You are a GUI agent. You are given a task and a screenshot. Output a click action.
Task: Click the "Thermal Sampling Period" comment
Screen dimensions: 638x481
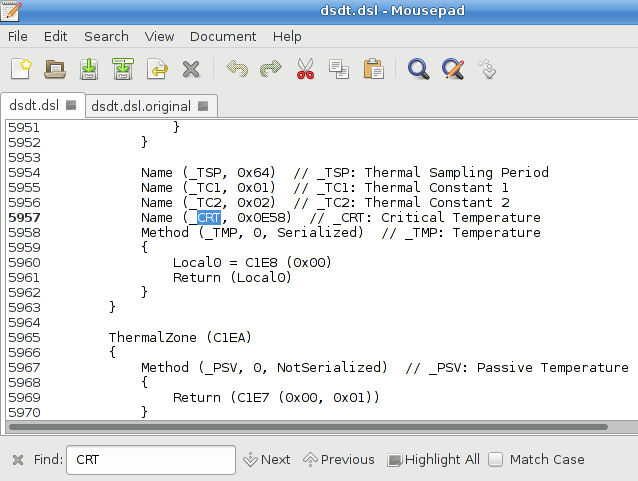pos(457,173)
